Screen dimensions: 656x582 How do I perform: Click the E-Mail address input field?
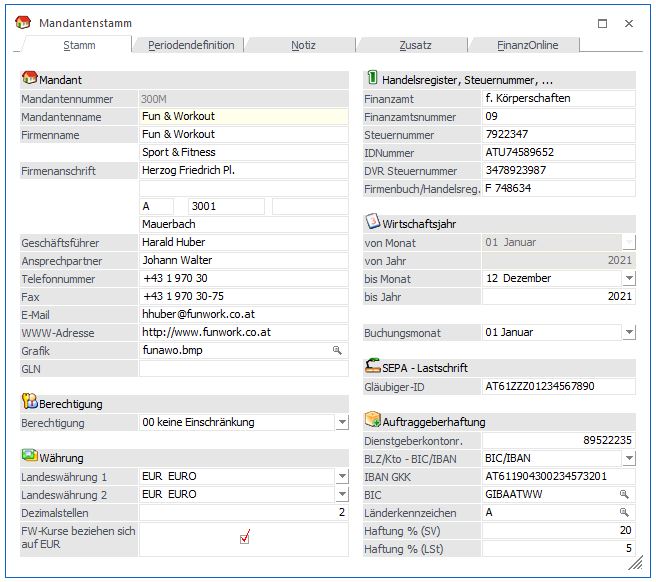pyautogui.click(x=243, y=314)
